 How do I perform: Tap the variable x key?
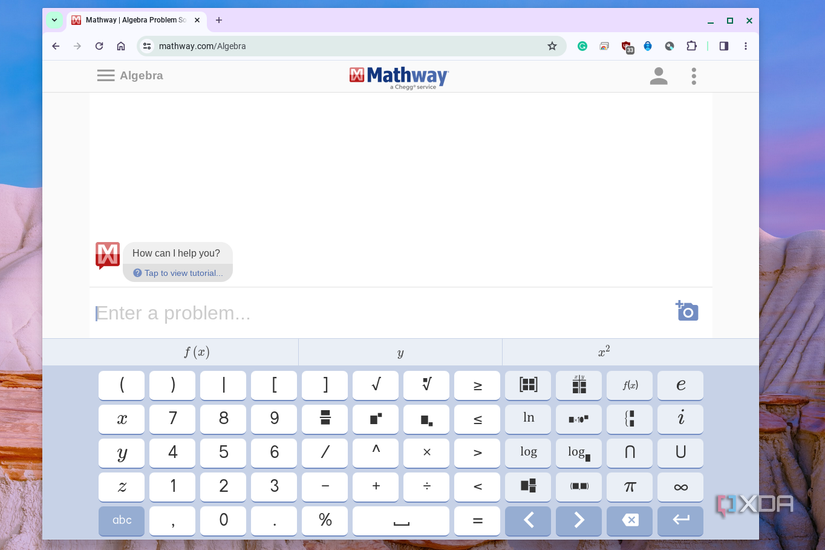(x=122, y=418)
